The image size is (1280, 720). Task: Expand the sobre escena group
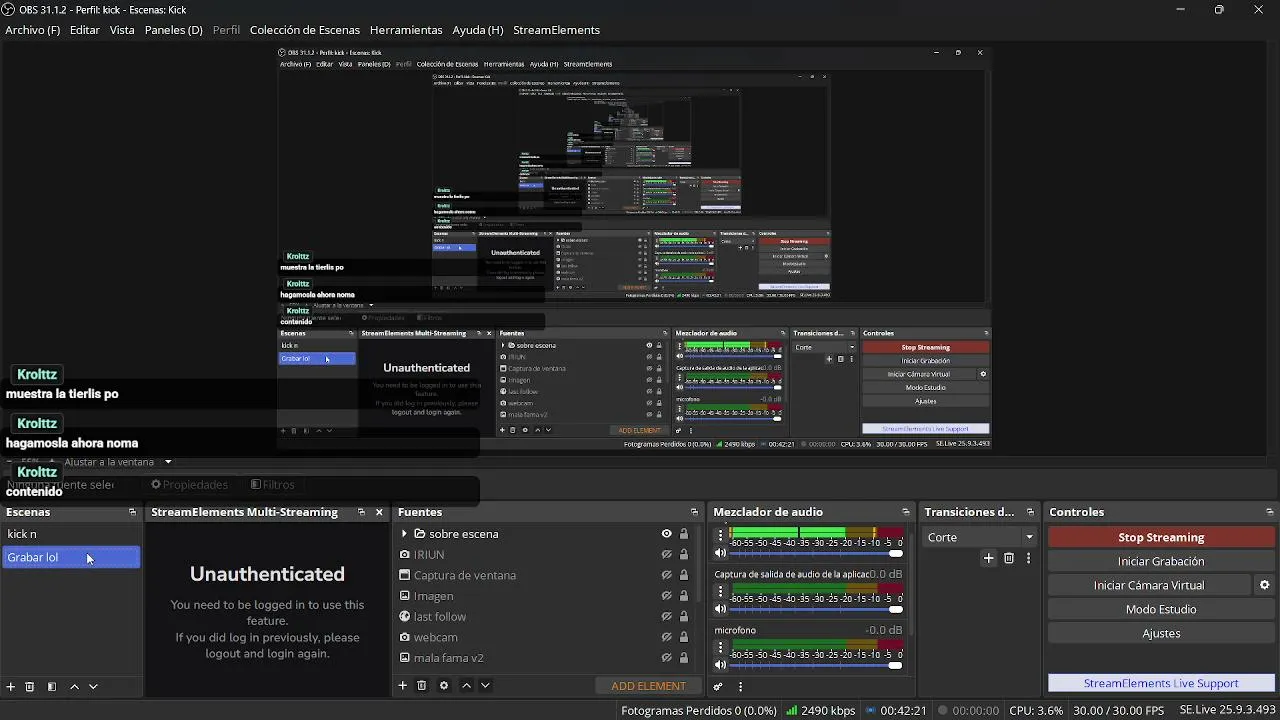pos(404,534)
